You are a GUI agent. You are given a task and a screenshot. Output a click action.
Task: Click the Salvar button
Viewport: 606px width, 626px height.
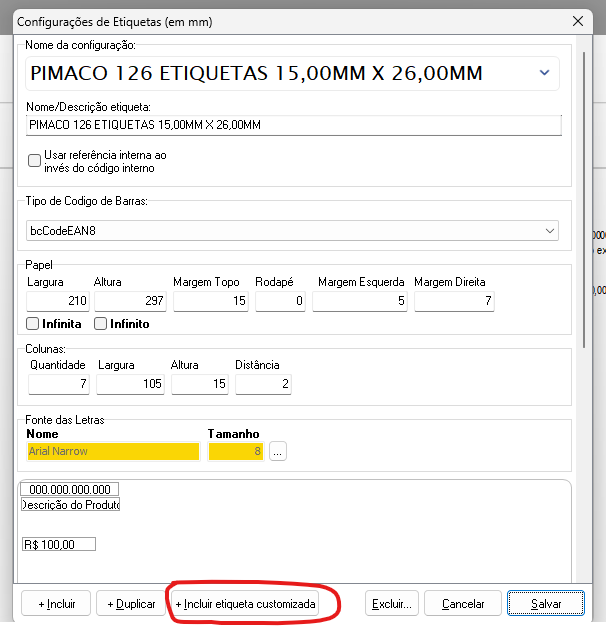[x=545, y=604]
